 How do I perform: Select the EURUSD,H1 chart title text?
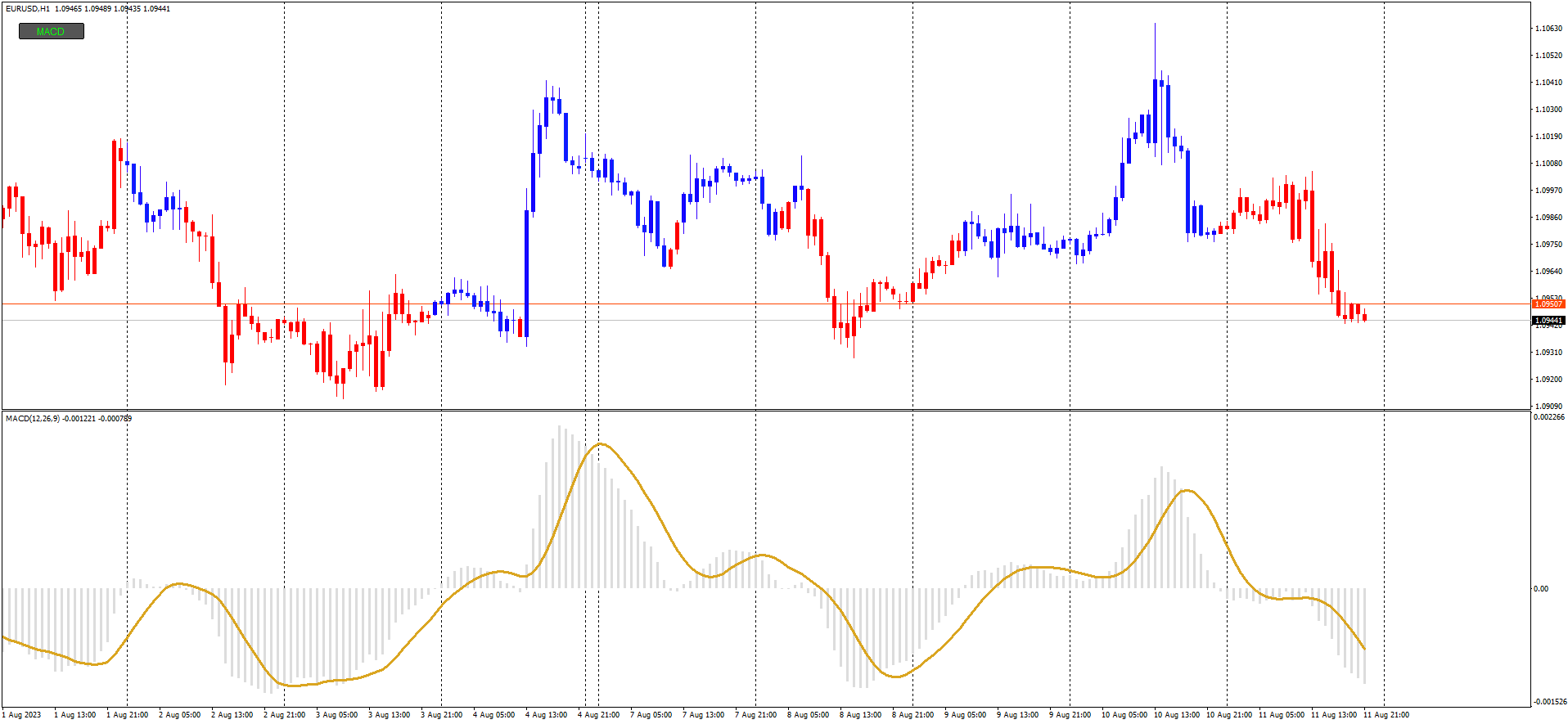coord(28,9)
